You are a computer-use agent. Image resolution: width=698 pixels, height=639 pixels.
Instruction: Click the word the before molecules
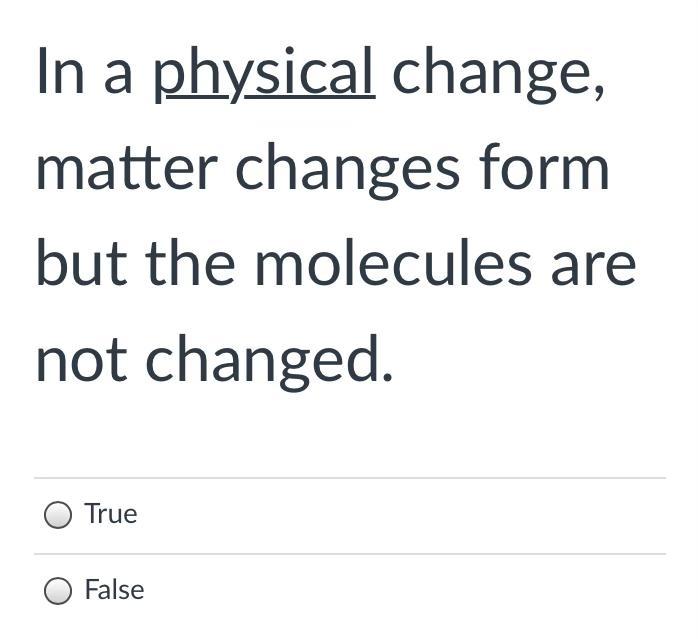[190, 263]
